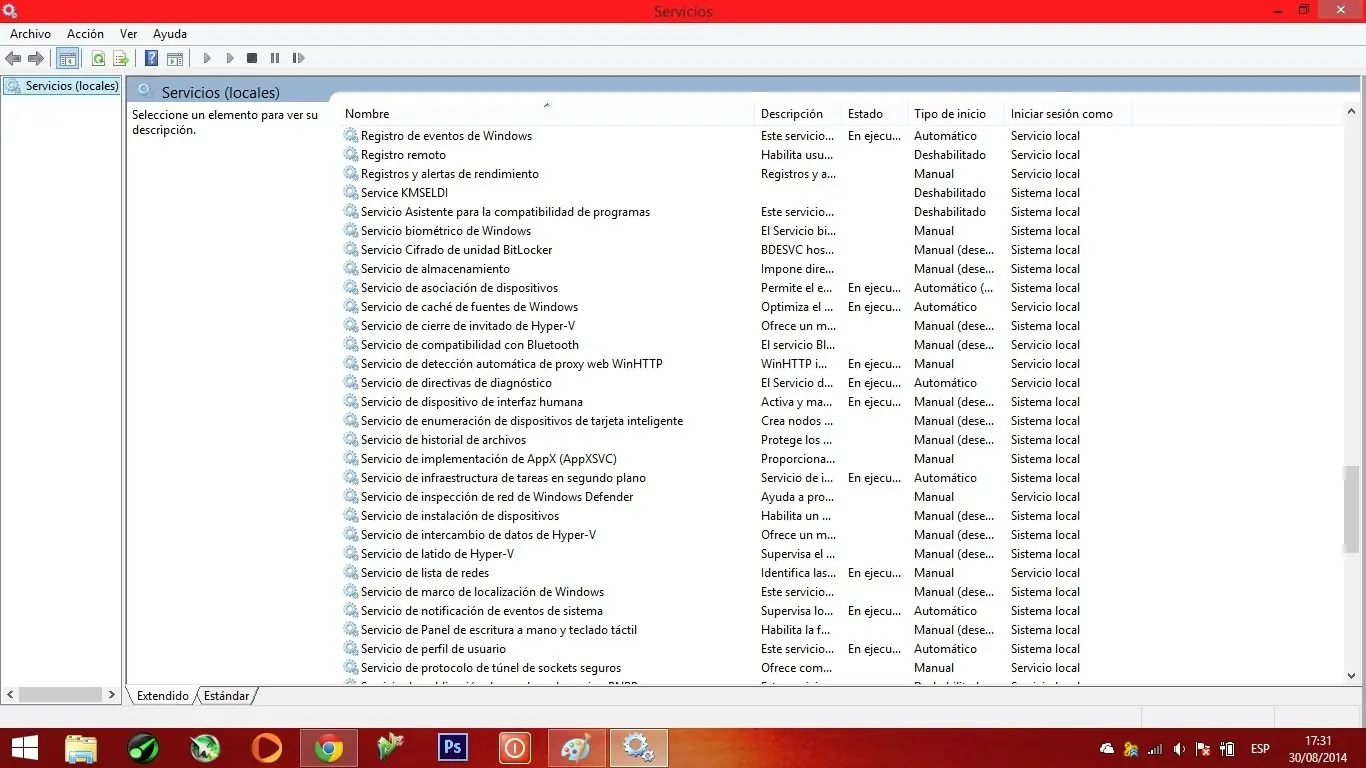Click the red power-button app in the taskbar
The image size is (1366, 768).
[x=514, y=748]
